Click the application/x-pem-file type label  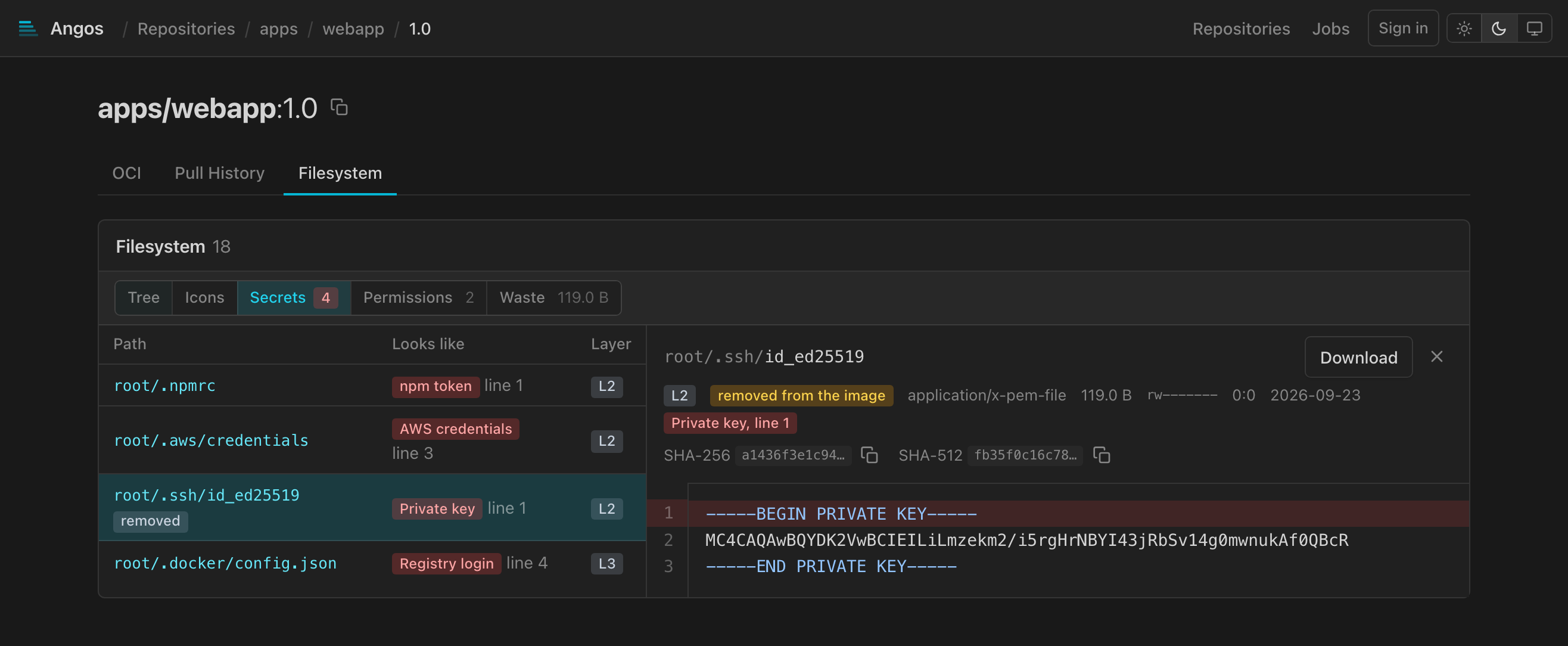986,396
